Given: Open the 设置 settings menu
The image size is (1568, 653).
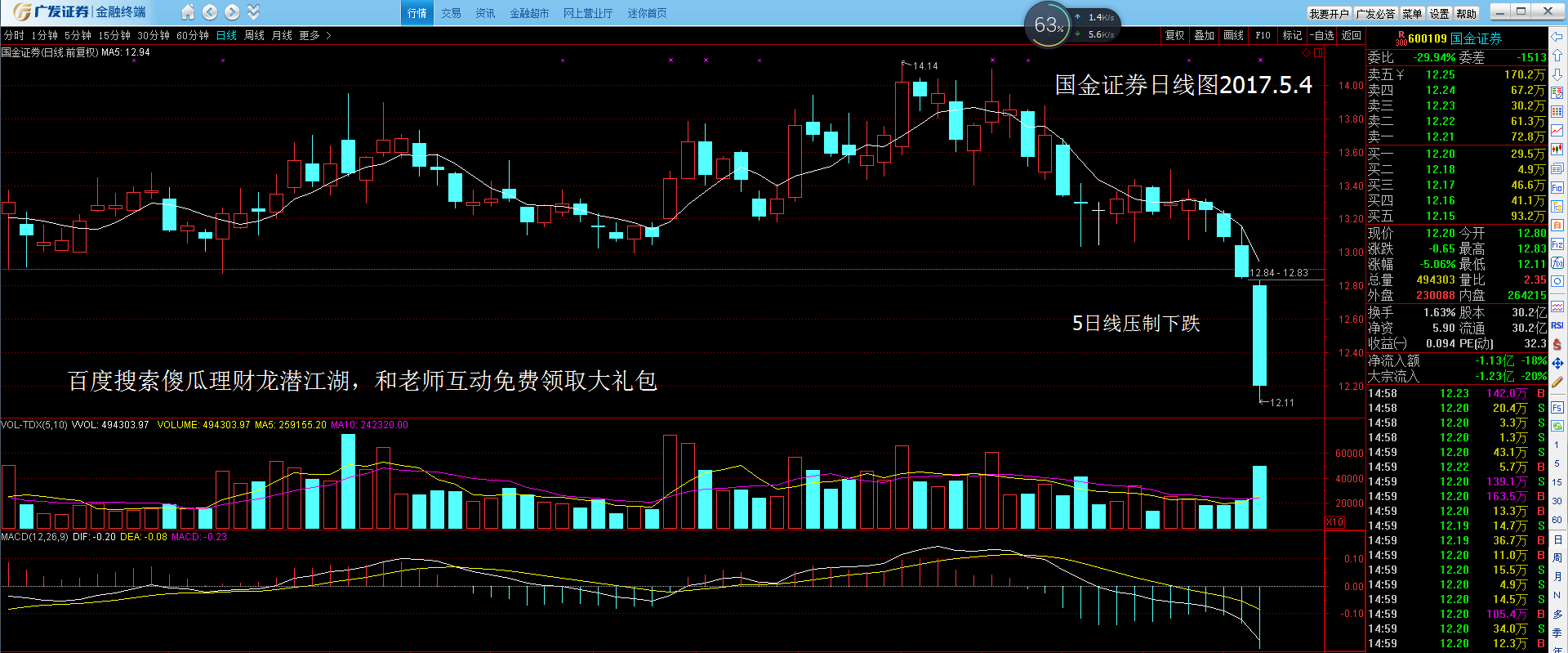Looking at the screenshot, I should [1440, 14].
